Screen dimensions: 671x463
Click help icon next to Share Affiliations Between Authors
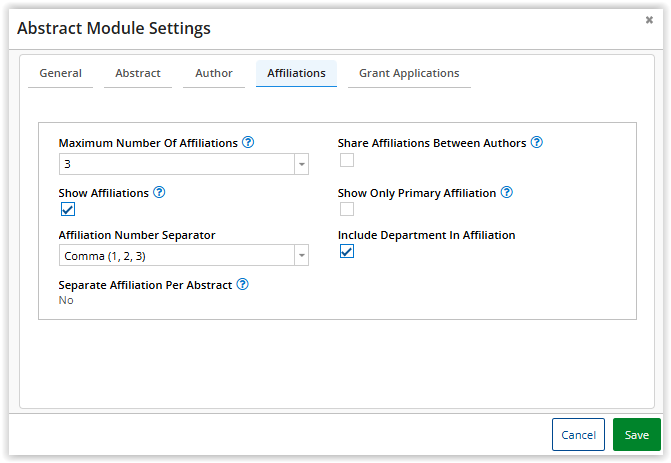tap(537, 143)
